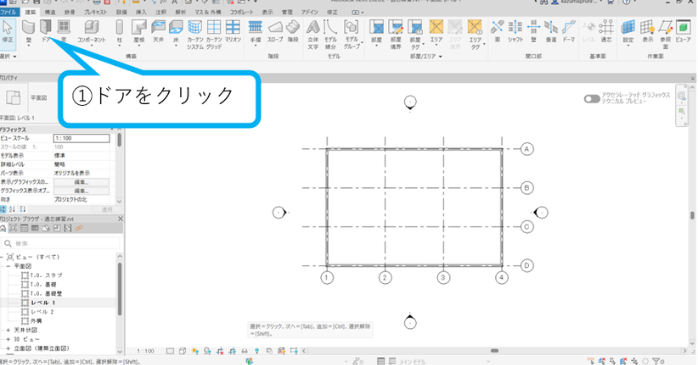Screen dimensions: 698x365
Task: Select the Model Line (モデル線分) tool
Action: (330, 34)
